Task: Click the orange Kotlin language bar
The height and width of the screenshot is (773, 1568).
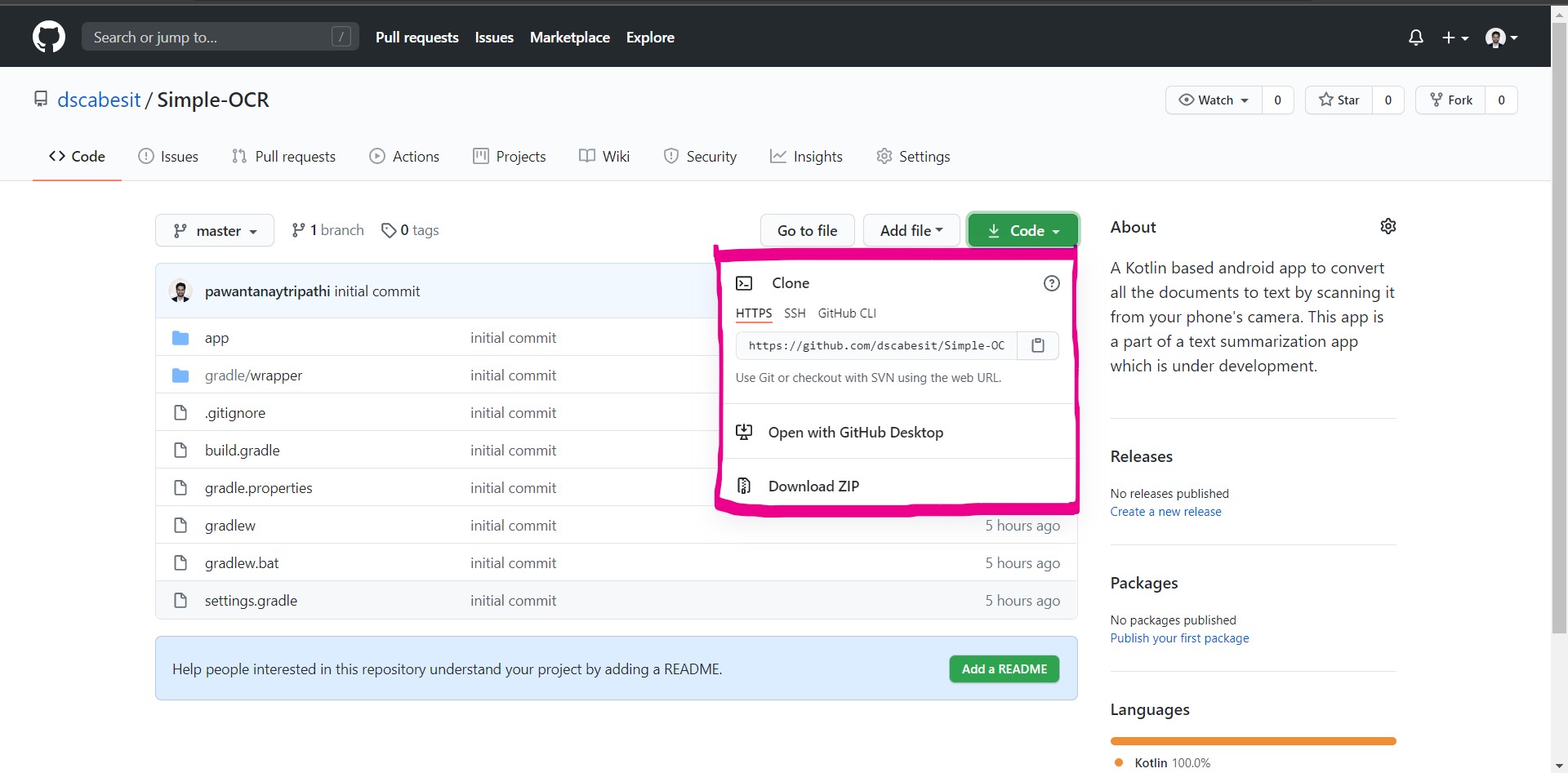Action: (x=1254, y=741)
